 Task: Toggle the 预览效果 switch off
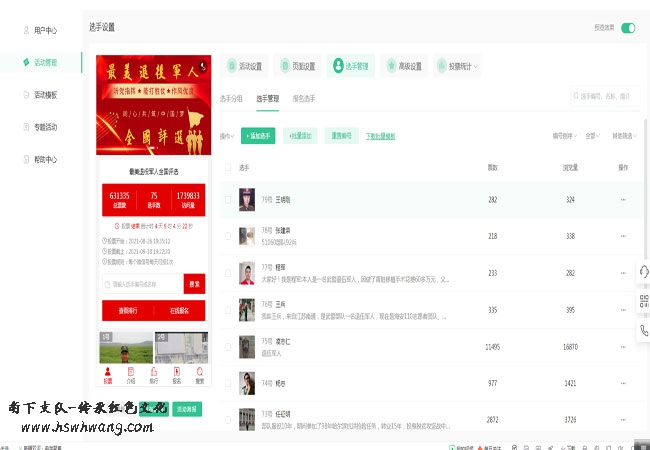coord(628,28)
